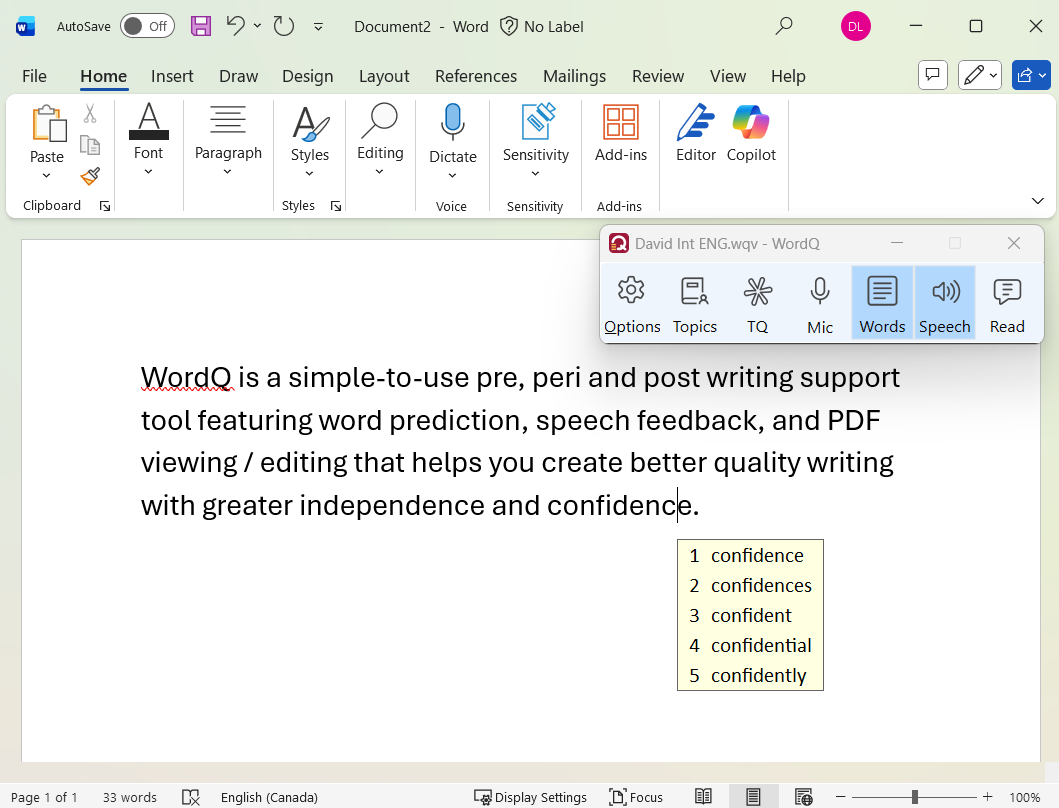
Task: Switch to the References ribbon tab
Action: 475,76
